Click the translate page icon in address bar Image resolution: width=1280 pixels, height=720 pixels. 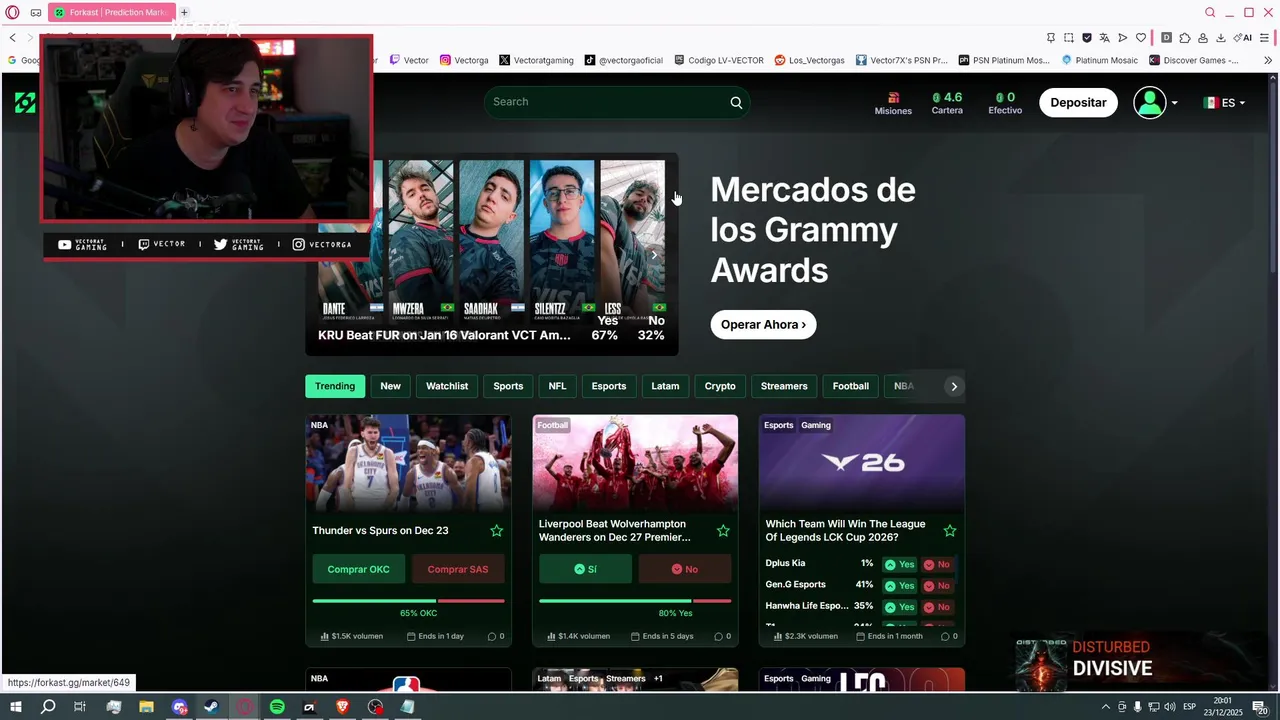point(1105,38)
